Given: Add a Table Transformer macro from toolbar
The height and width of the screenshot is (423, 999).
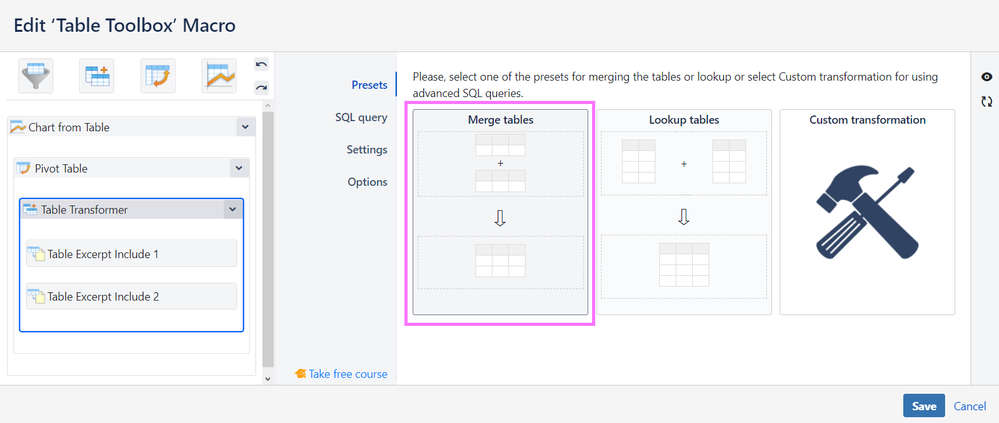Looking at the screenshot, I should tap(97, 76).
